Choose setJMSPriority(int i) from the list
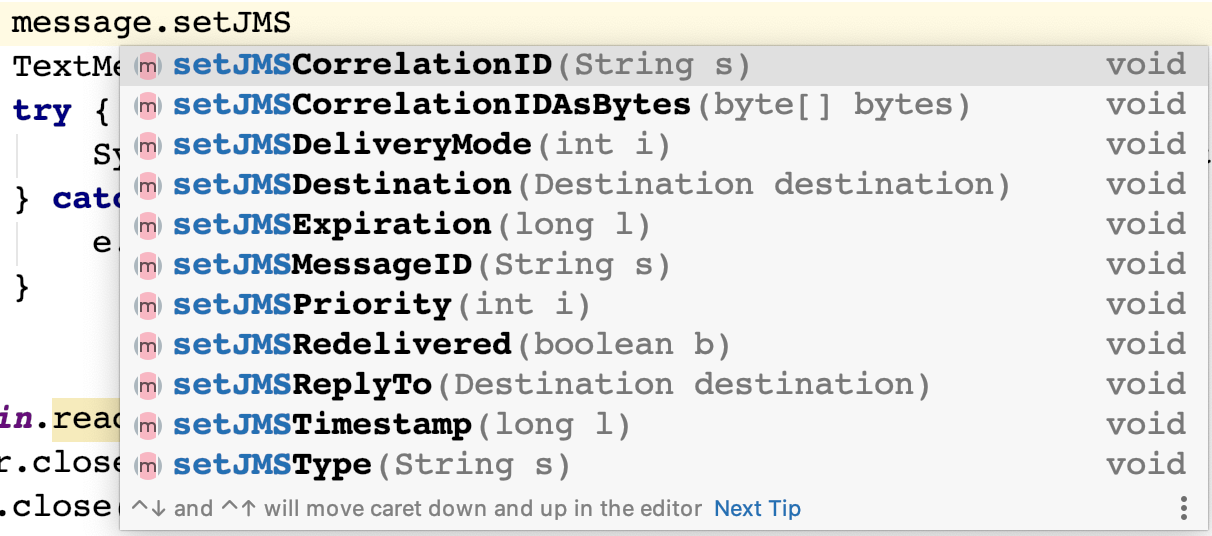1212x536 pixels. click(x=380, y=305)
